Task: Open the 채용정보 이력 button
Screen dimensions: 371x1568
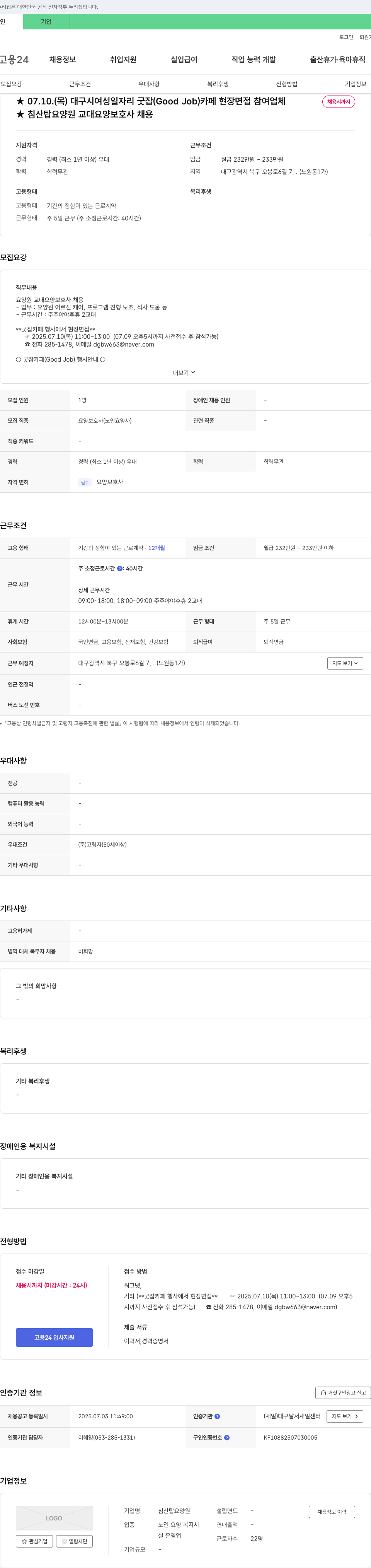Action: (x=332, y=1512)
